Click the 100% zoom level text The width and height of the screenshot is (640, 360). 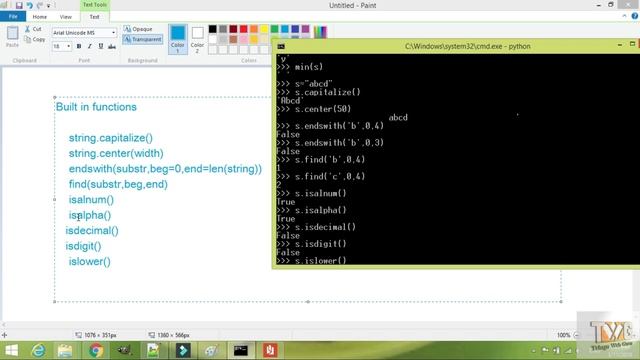click(x=563, y=335)
